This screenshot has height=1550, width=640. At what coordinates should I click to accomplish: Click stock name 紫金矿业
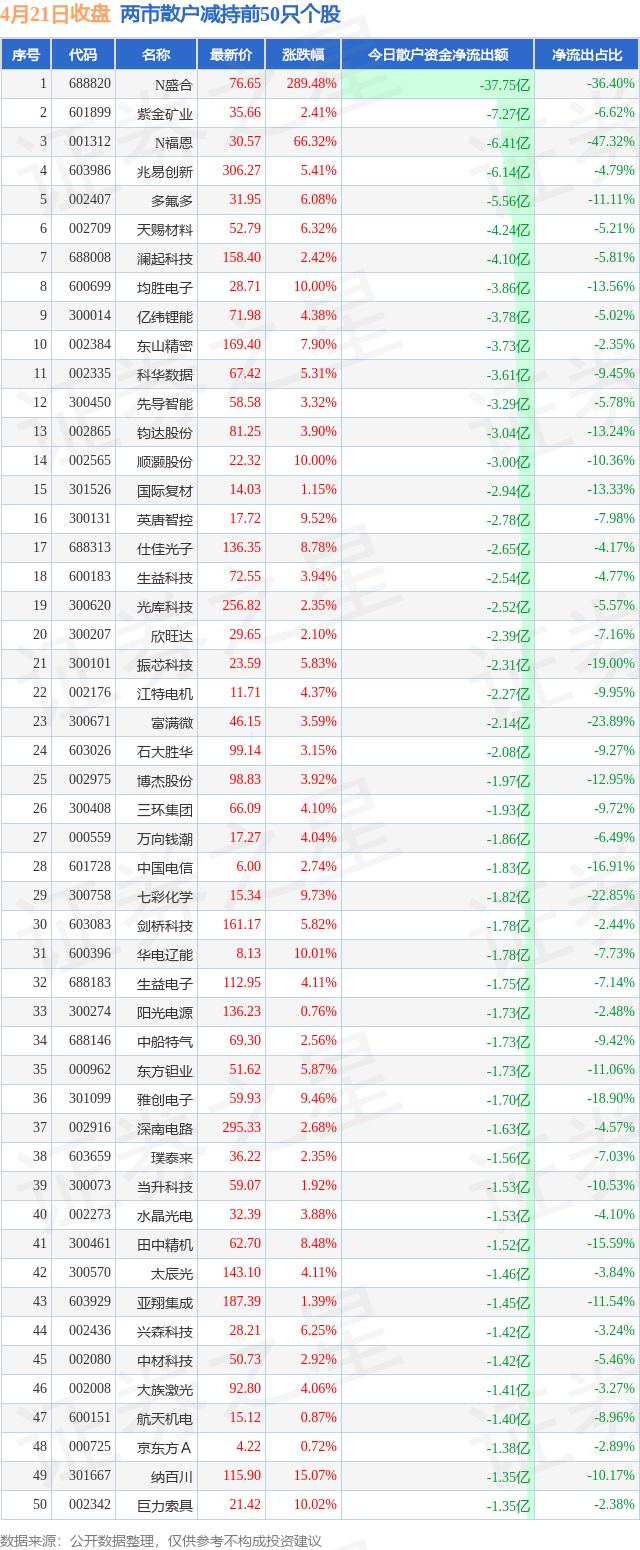pos(165,113)
